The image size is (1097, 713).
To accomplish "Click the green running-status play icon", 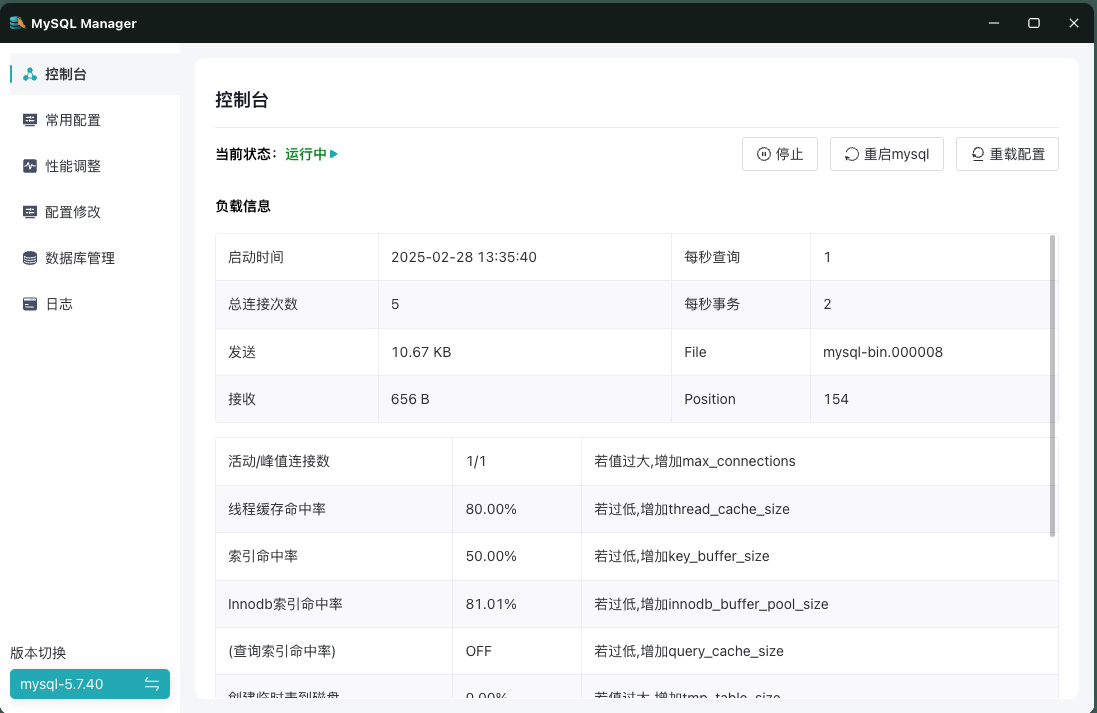I will click(334, 154).
